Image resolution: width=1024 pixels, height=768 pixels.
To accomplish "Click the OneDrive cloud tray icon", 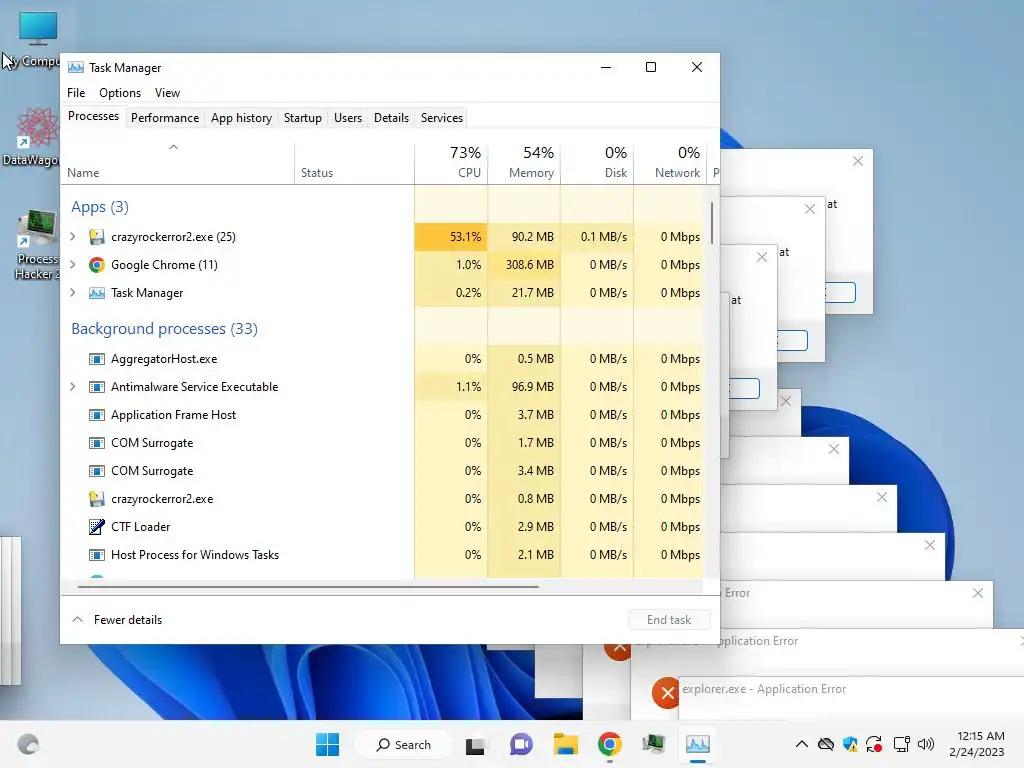I will click(826, 744).
